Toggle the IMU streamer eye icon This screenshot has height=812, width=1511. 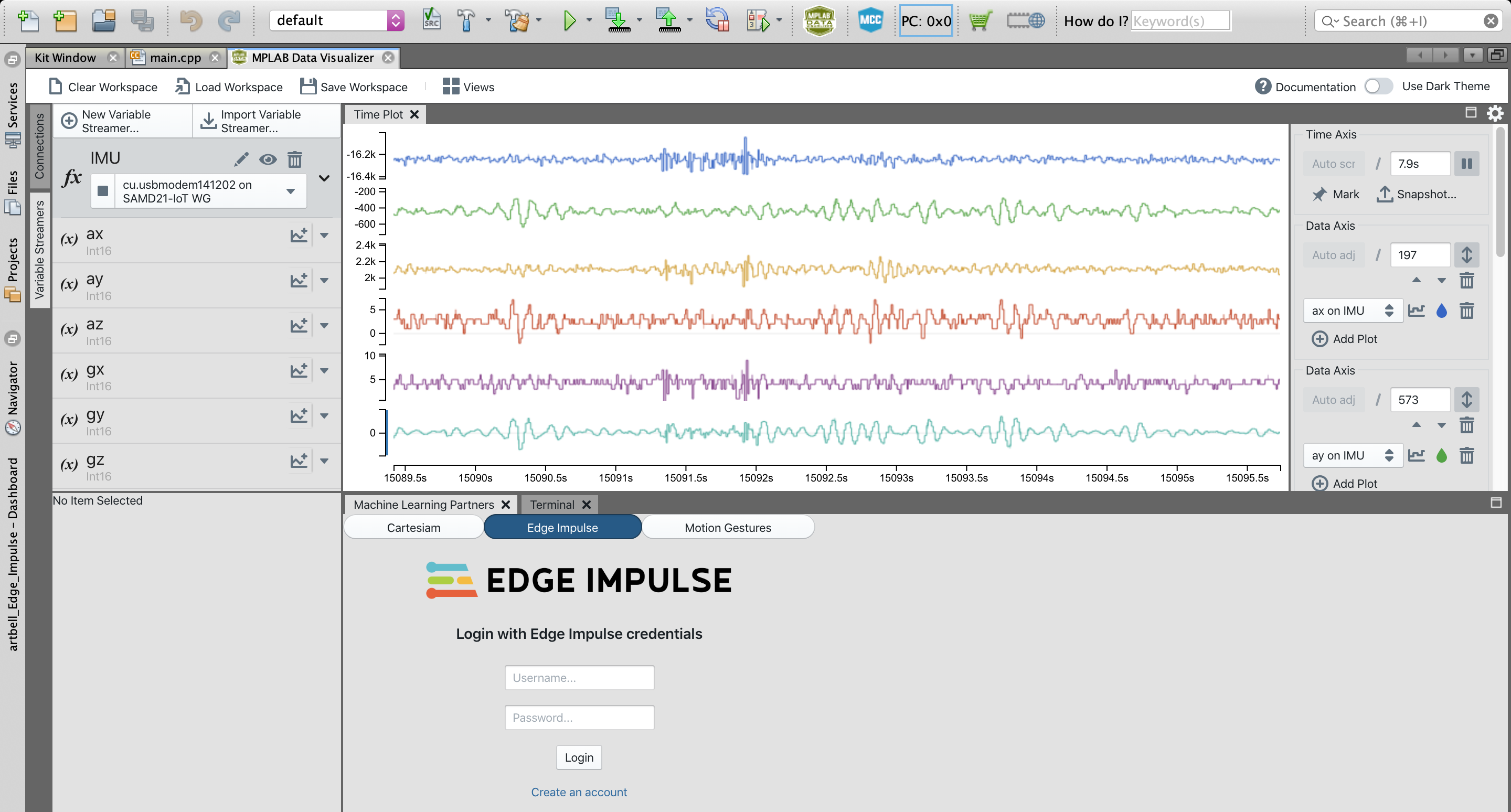pos(268,159)
